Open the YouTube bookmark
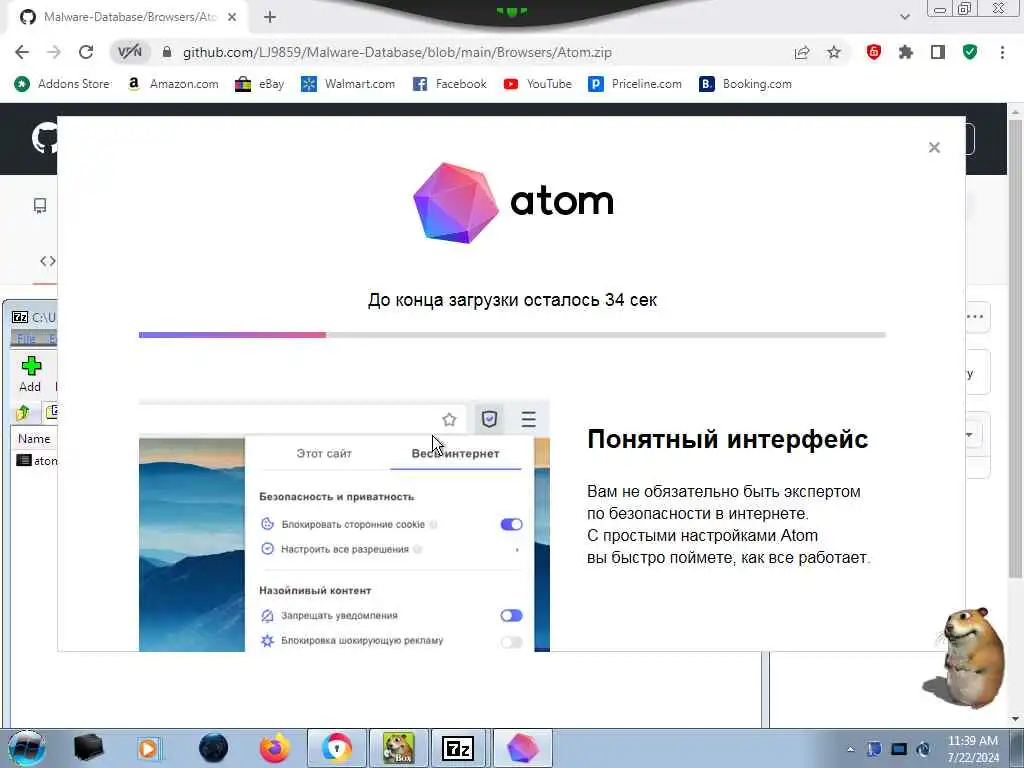Image resolution: width=1024 pixels, height=768 pixels. point(538,84)
